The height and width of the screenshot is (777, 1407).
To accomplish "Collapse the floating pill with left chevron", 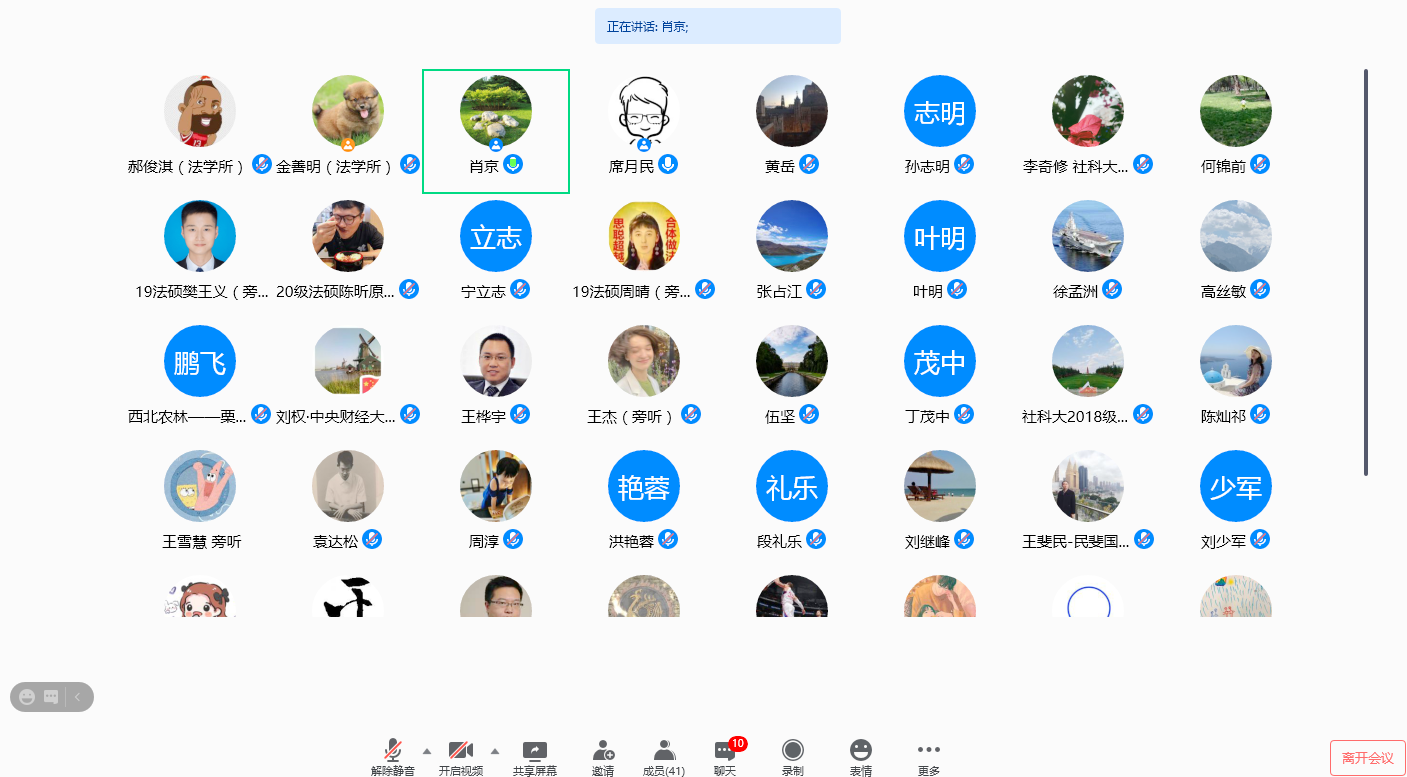I will [x=77, y=697].
